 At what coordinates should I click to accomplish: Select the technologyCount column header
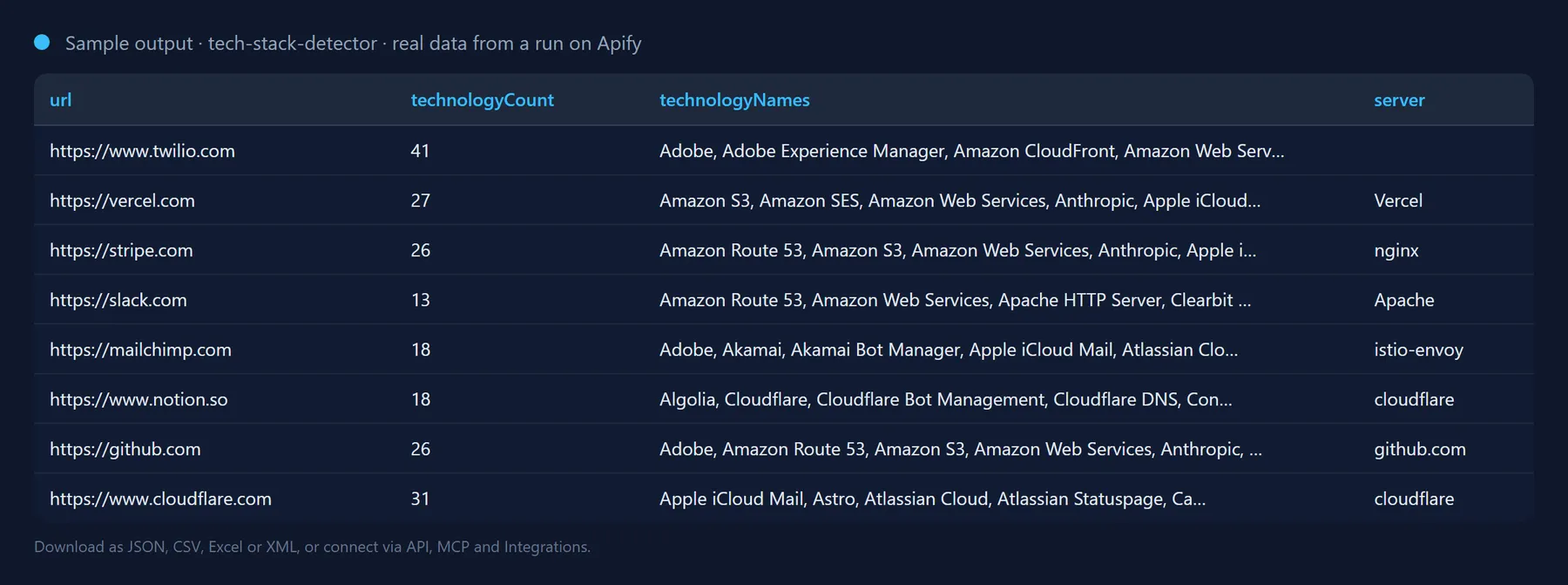482,100
